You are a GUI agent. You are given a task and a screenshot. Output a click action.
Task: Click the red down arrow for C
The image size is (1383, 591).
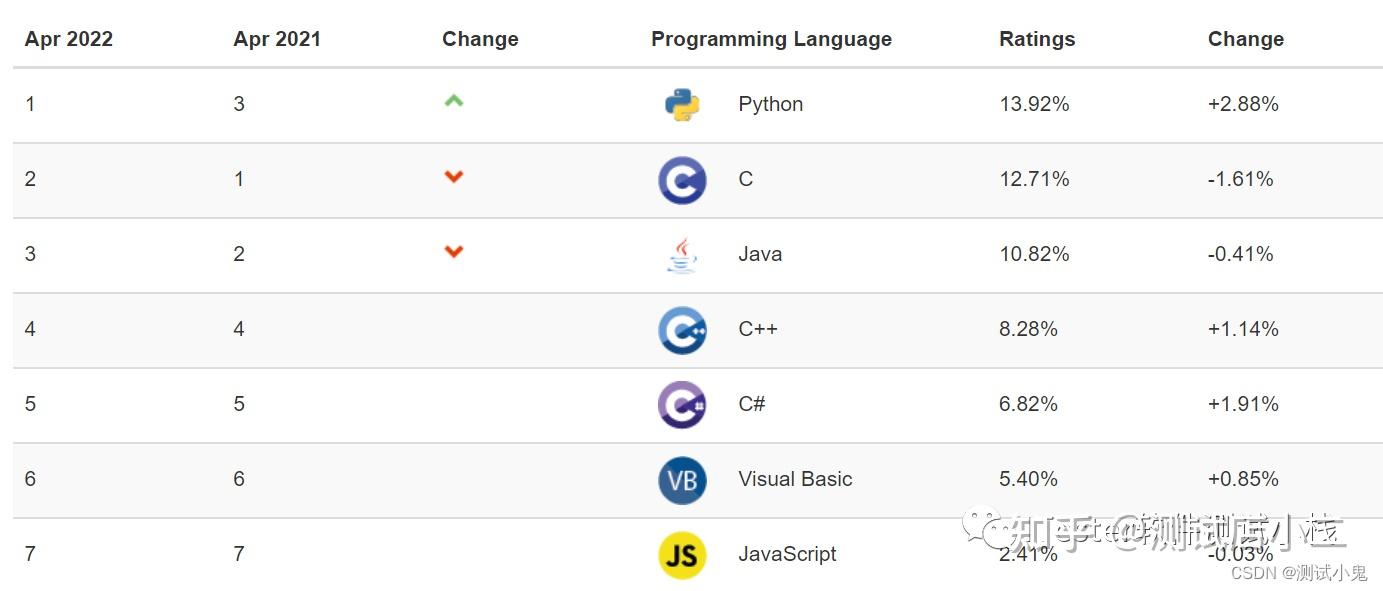[x=454, y=177]
